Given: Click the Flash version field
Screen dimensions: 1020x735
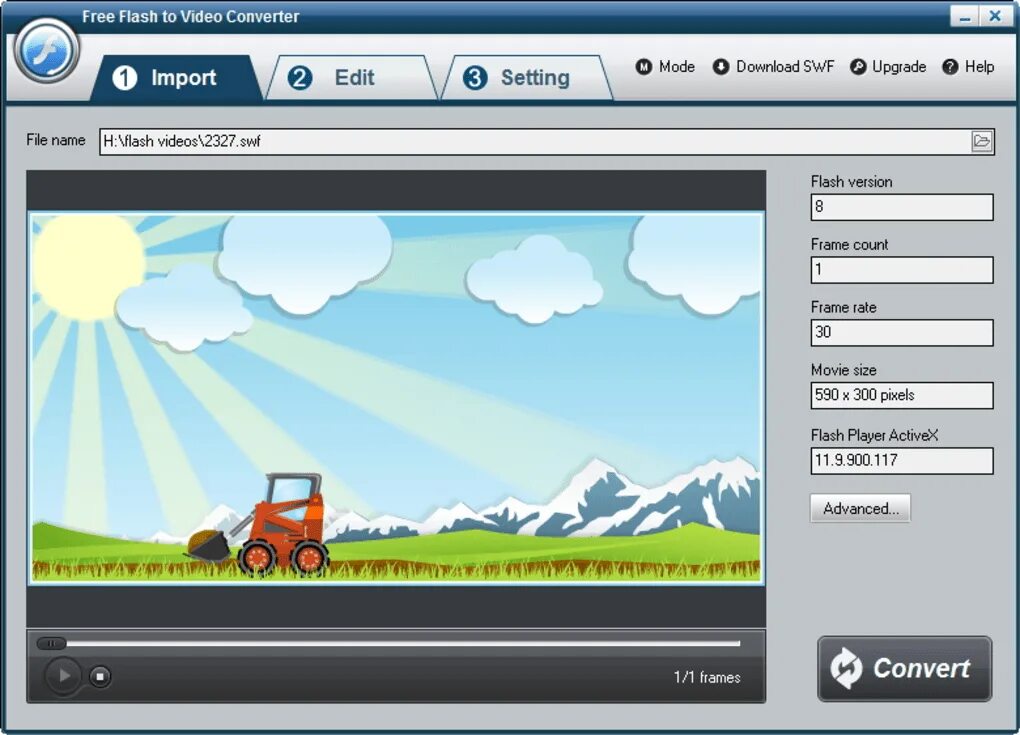Looking at the screenshot, I should pos(902,207).
